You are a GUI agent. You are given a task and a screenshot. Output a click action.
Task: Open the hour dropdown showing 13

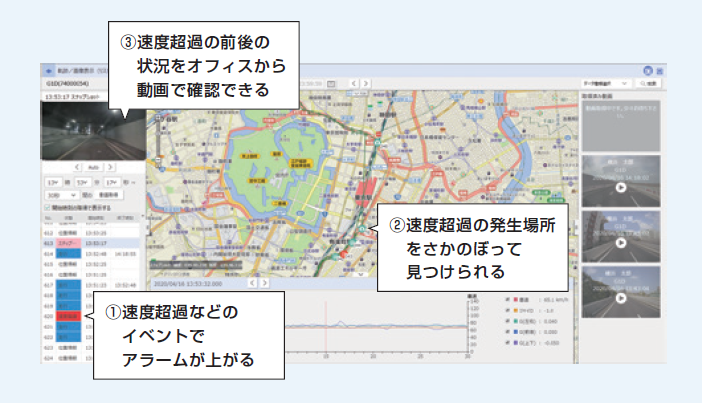click(53, 183)
